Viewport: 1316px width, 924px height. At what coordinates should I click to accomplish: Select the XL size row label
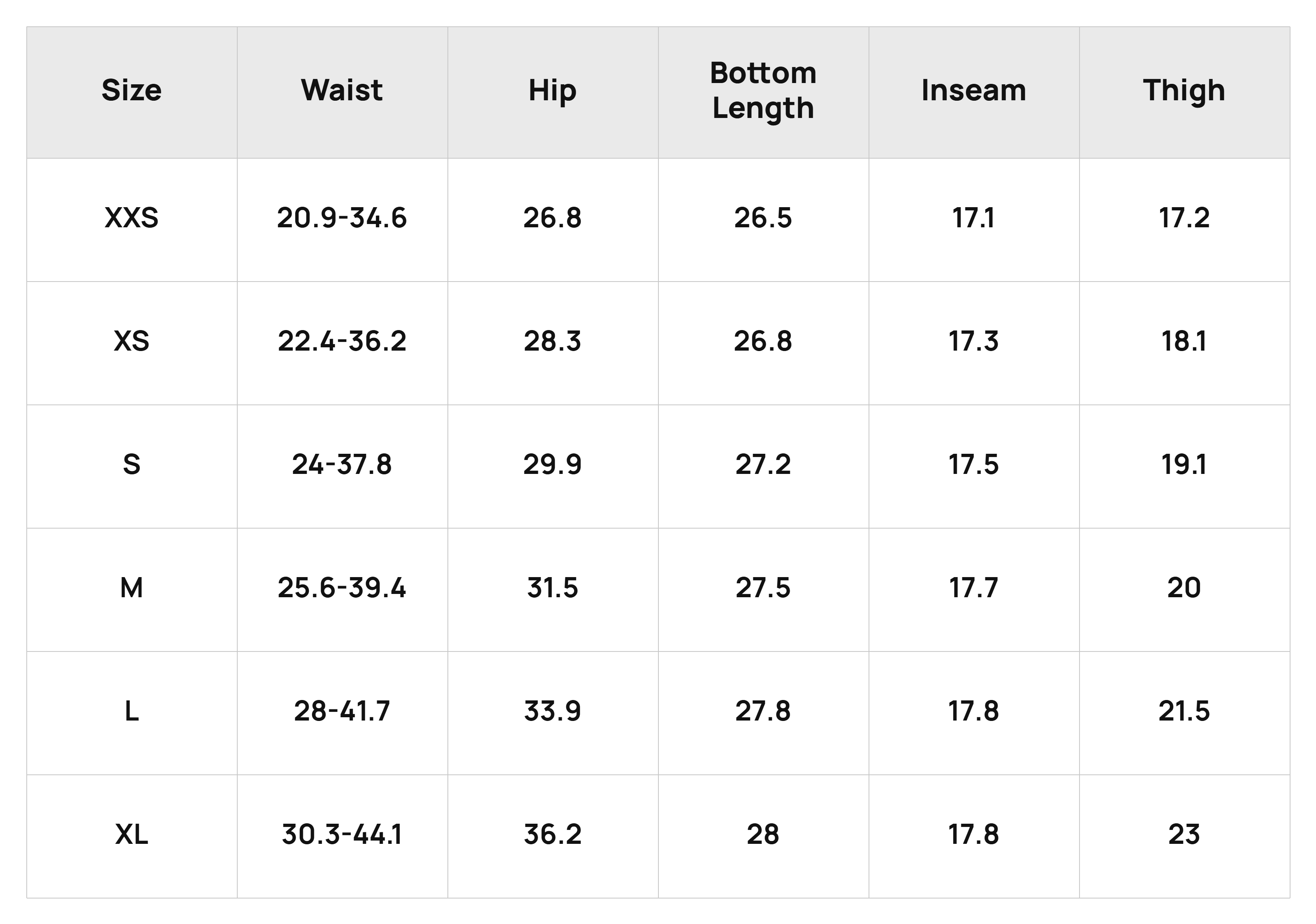[131, 835]
